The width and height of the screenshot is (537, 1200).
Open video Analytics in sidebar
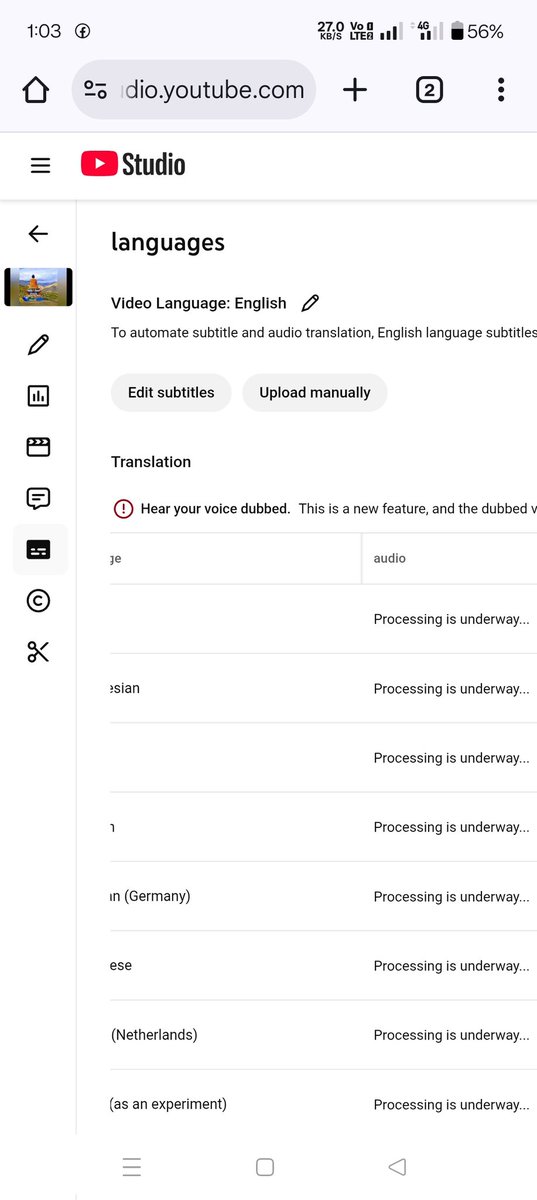38,396
